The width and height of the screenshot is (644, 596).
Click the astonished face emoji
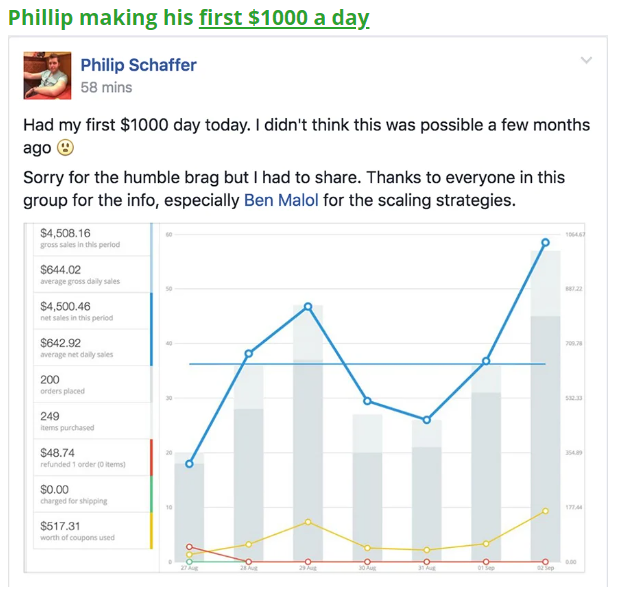point(65,148)
